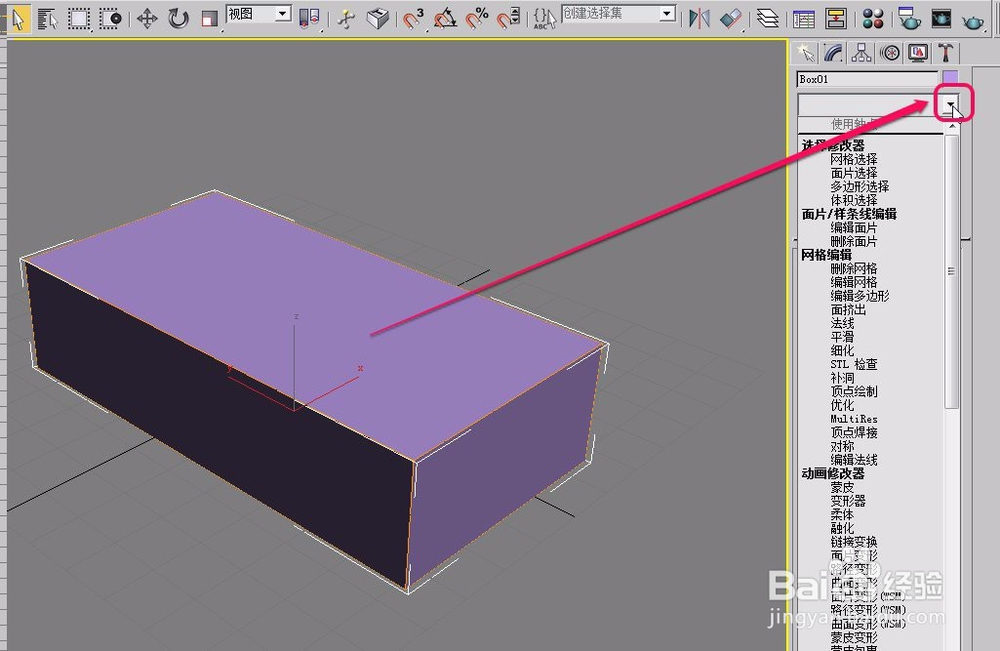
Task: Select 体积选择 modifier from the list
Action: [853, 200]
